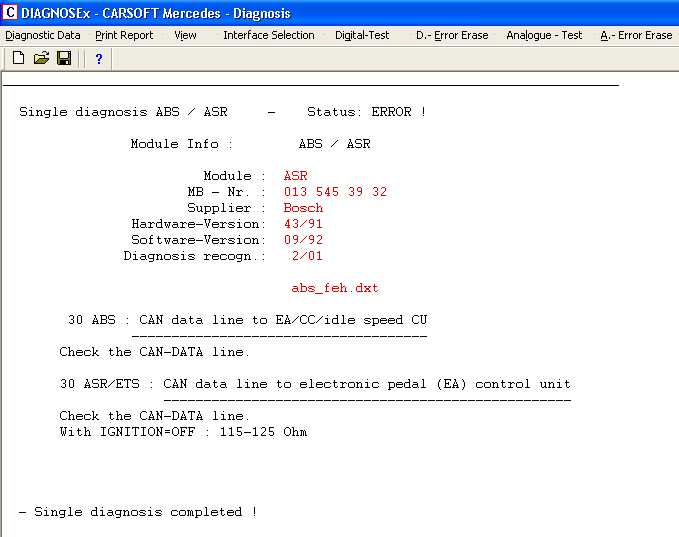Click the 115-125 Ohm ignition-off line
679x537 pixels.
click(x=183, y=432)
